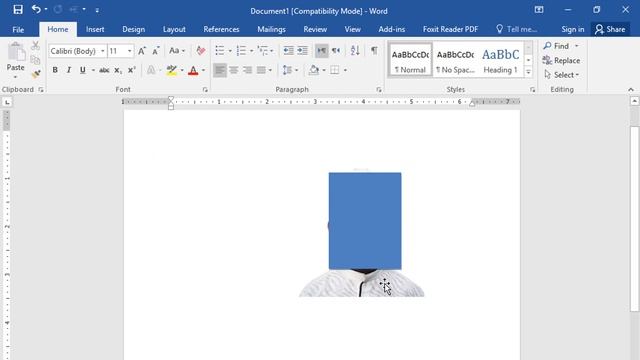Click the Share button
Viewport: 640px width, 360px height.
point(610,29)
